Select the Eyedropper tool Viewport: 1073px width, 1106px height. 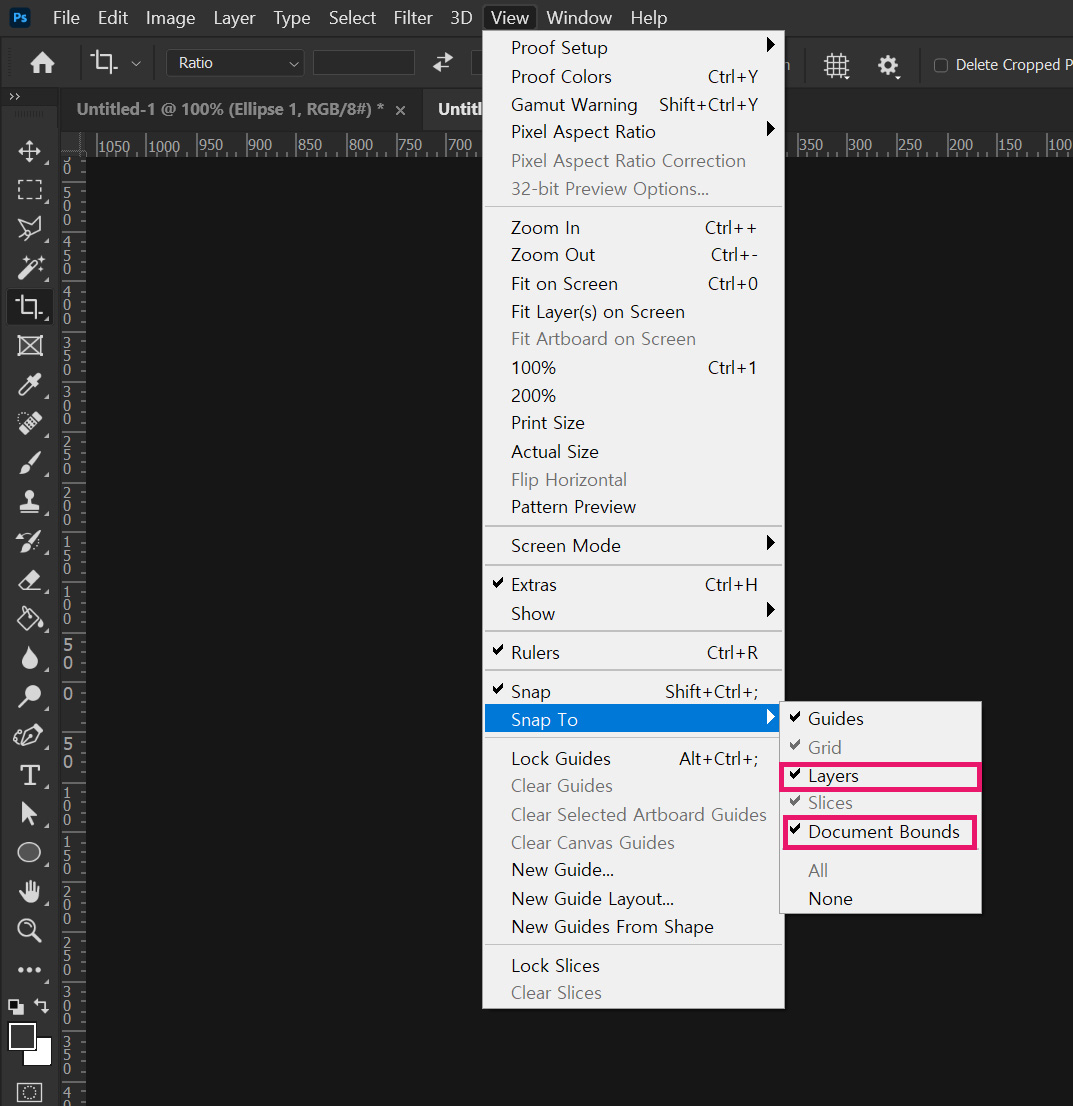point(29,384)
